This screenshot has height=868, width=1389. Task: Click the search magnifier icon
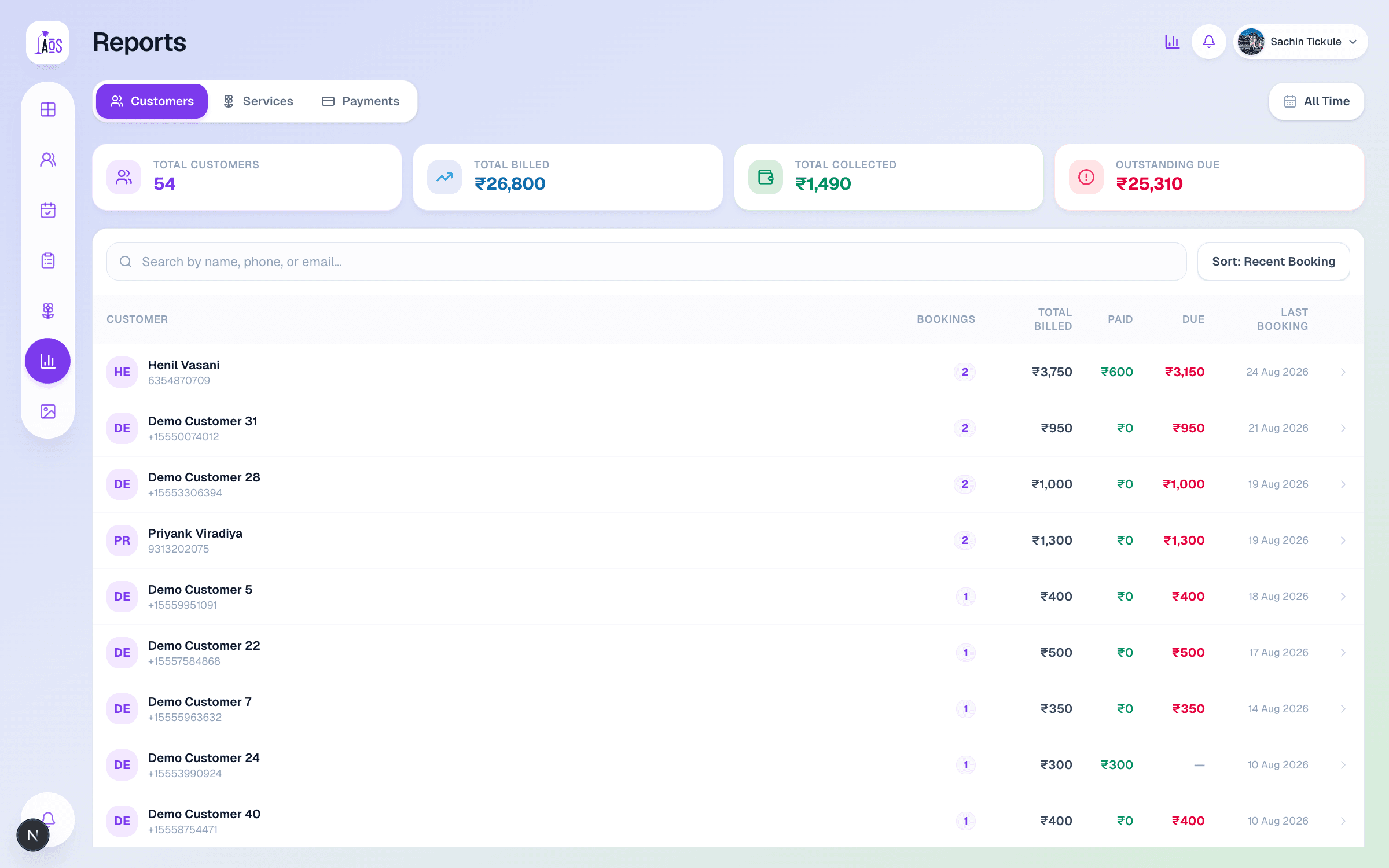pyautogui.click(x=126, y=262)
